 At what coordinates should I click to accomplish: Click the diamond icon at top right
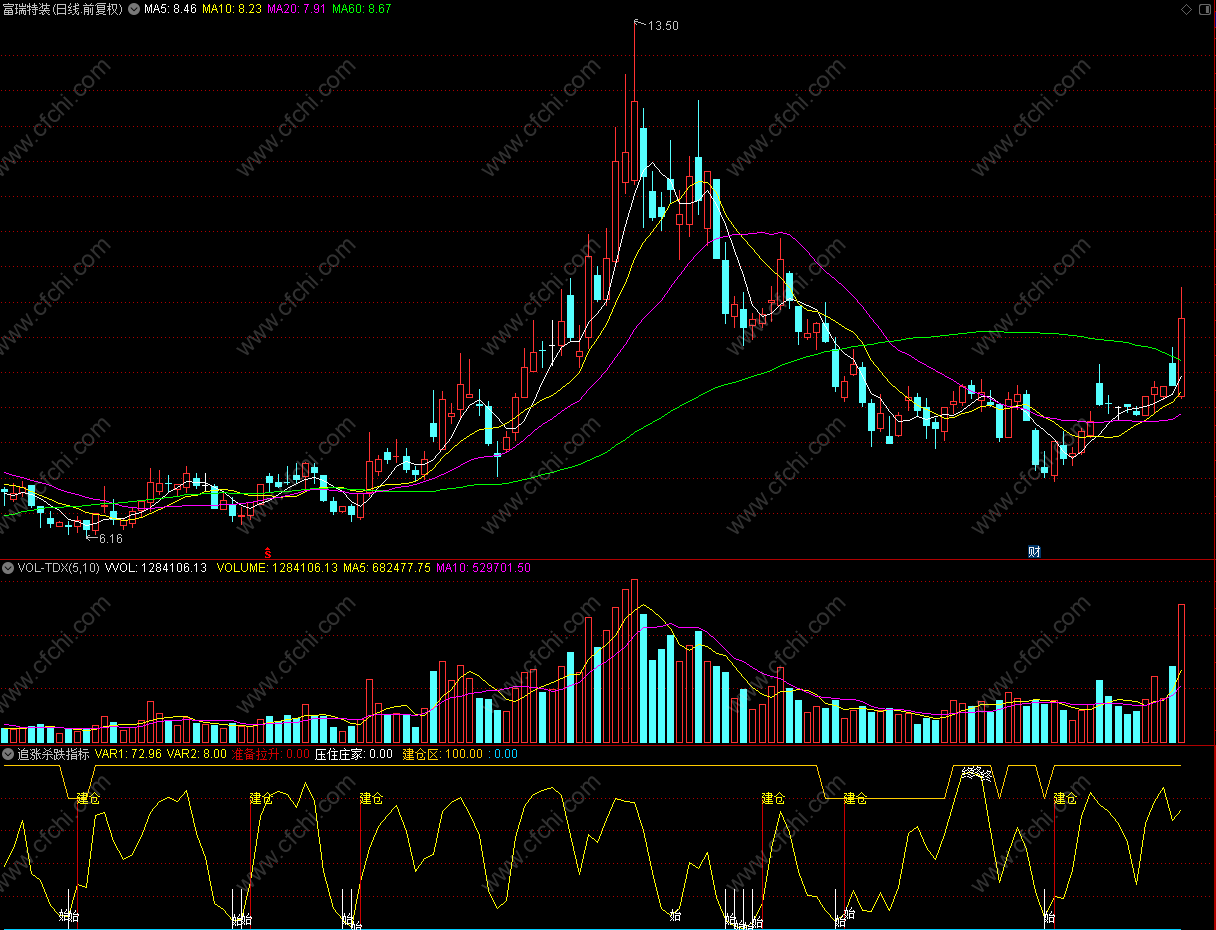pyautogui.click(x=1186, y=9)
